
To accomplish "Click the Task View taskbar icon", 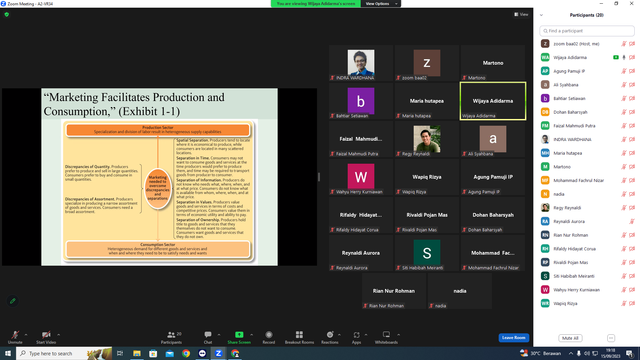I will pos(120,353).
